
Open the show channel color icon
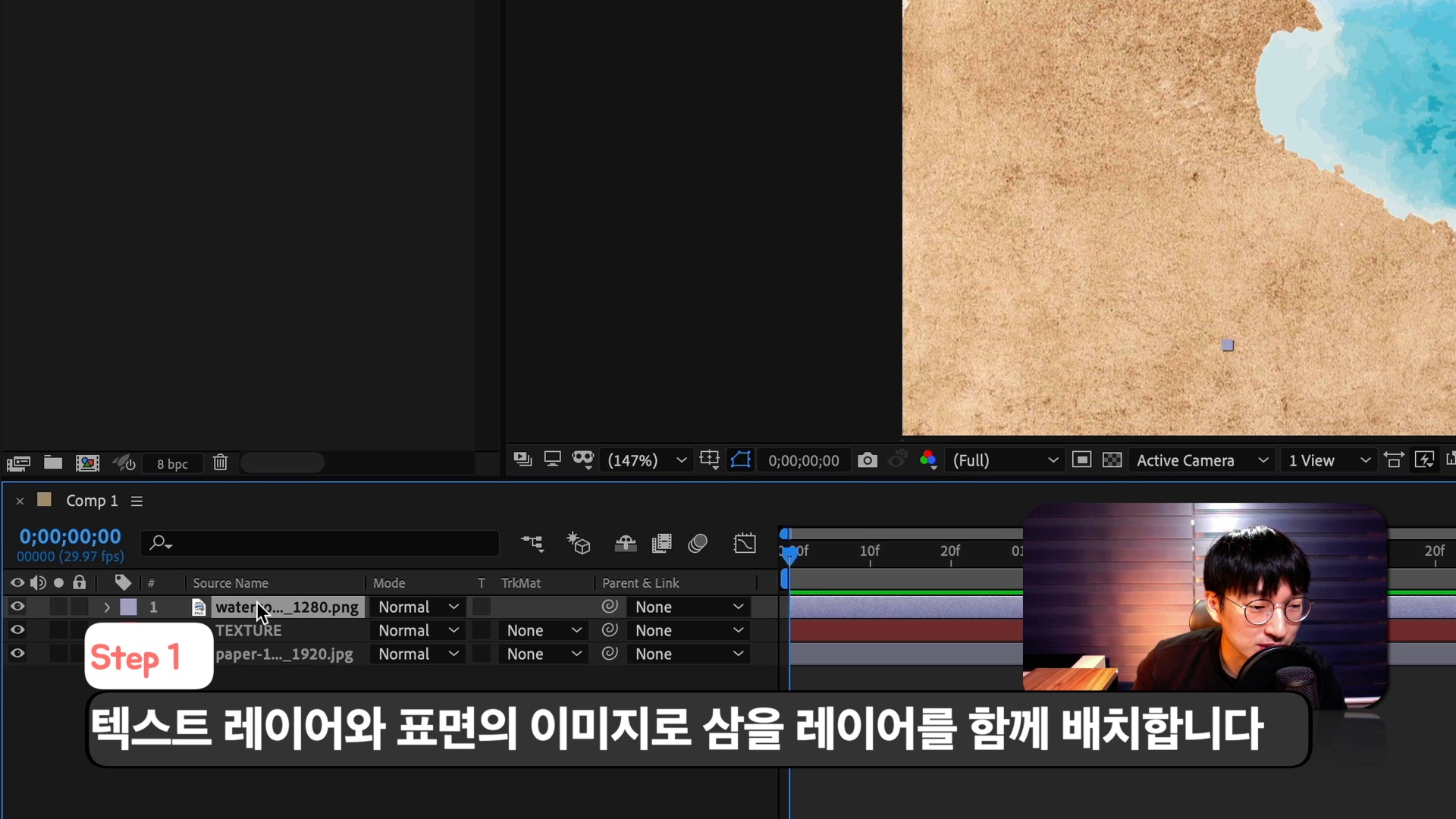pos(927,460)
